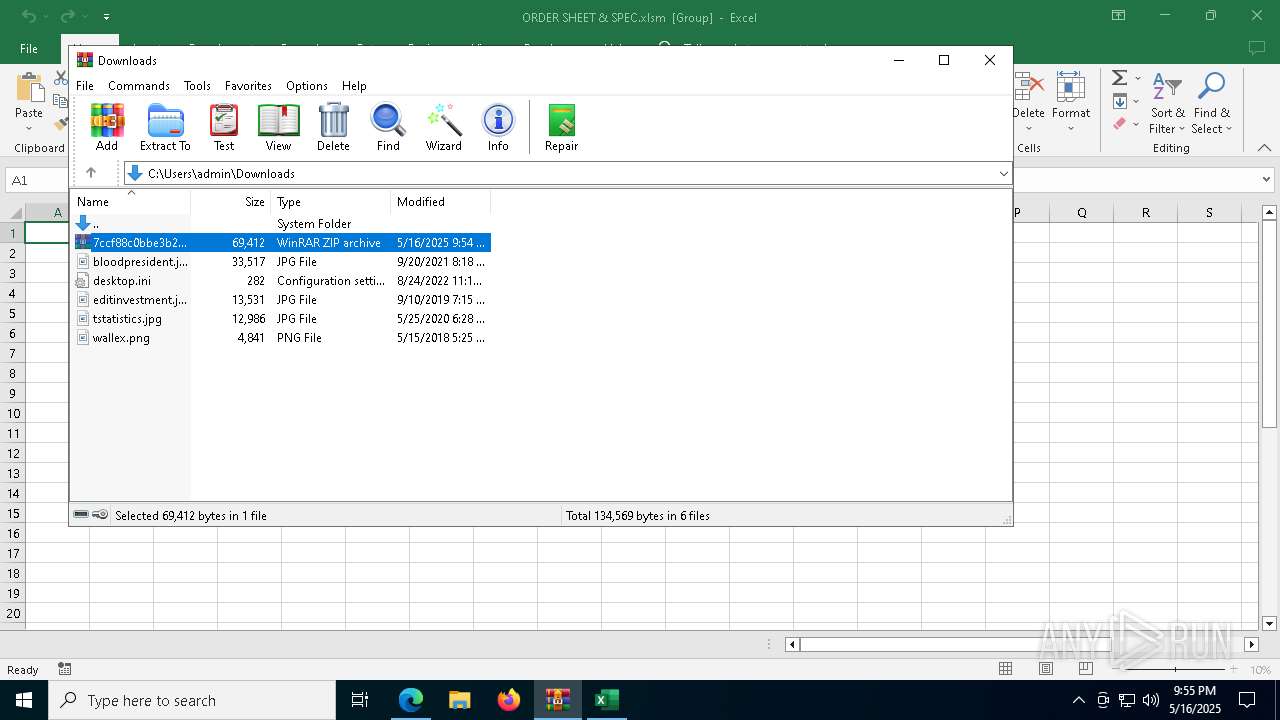The height and width of the screenshot is (720, 1280).
Task: Sort files by Type column
Action: point(331,202)
